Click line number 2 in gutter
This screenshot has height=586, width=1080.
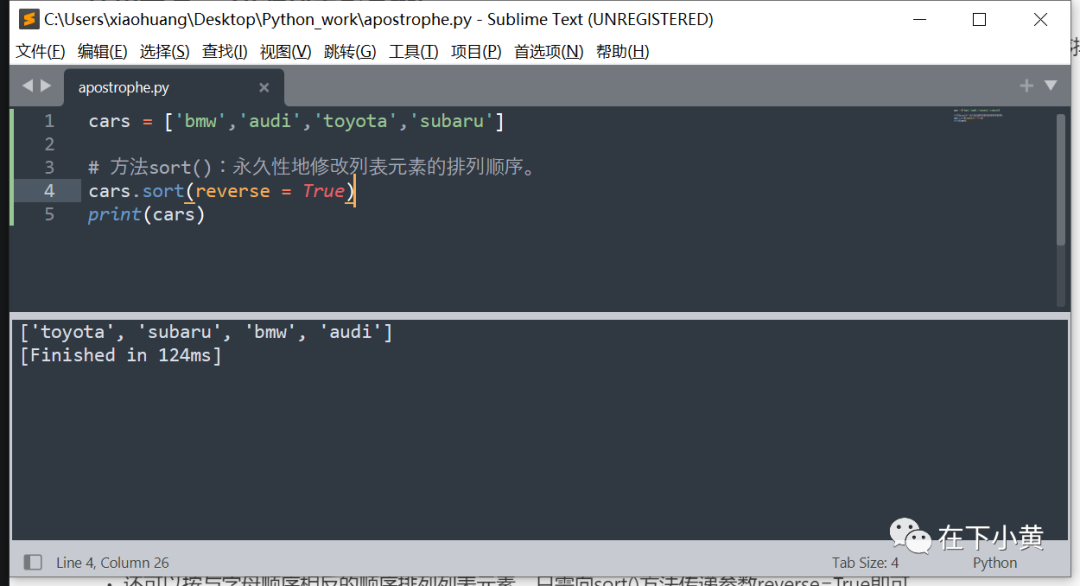(49, 144)
